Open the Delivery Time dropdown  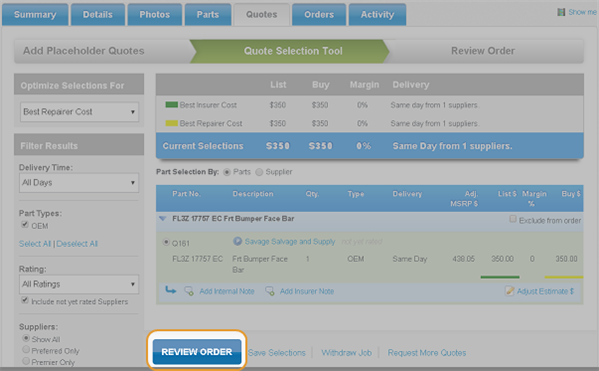point(79,183)
